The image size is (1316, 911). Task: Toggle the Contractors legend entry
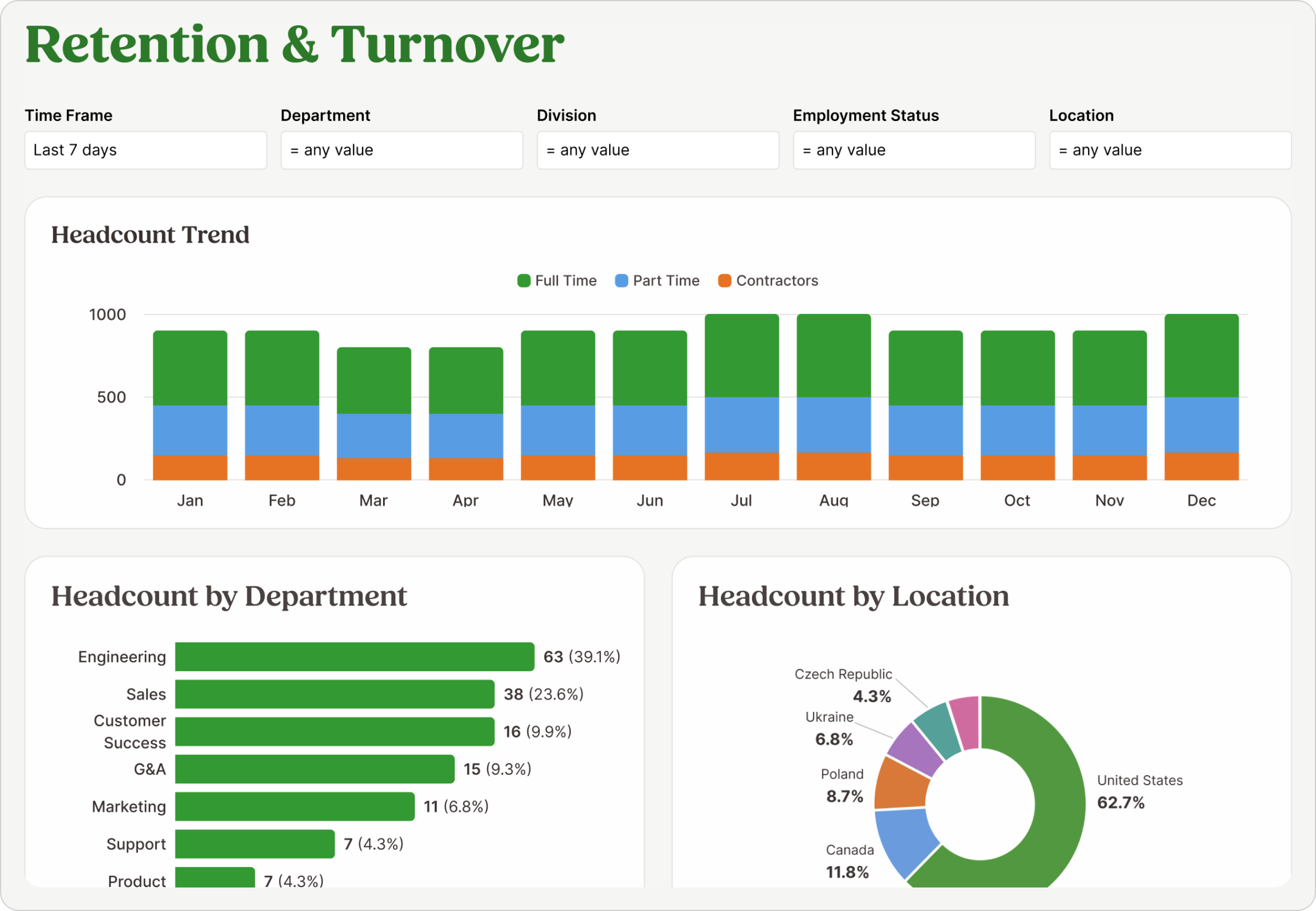pos(777,280)
